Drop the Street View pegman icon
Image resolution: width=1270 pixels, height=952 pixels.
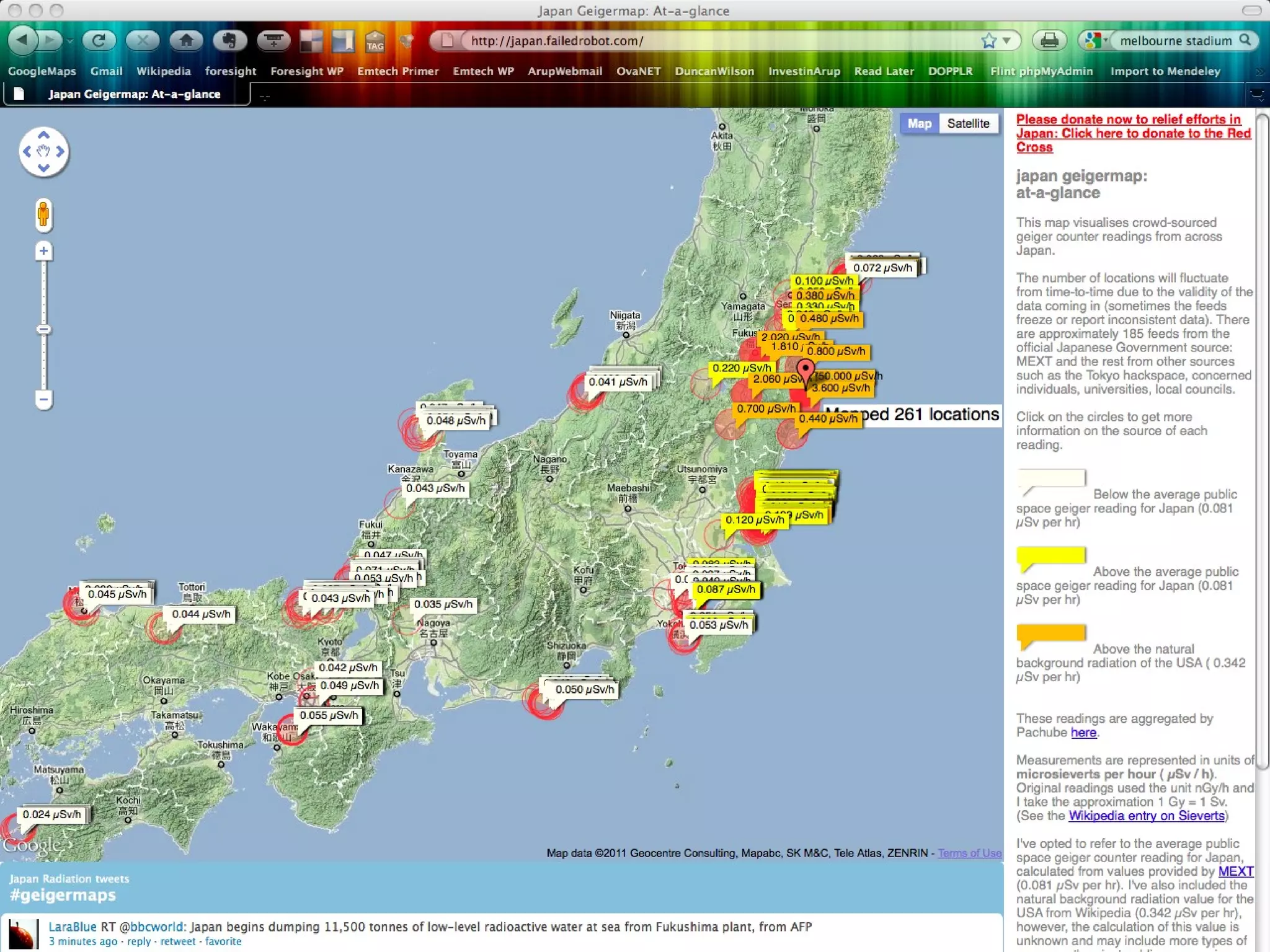point(43,214)
